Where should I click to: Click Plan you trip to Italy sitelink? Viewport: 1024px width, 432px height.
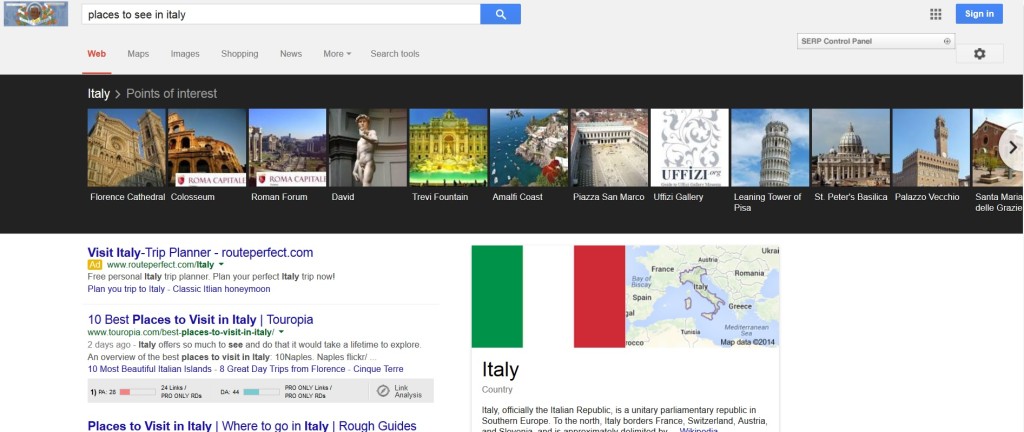[126, 289]
